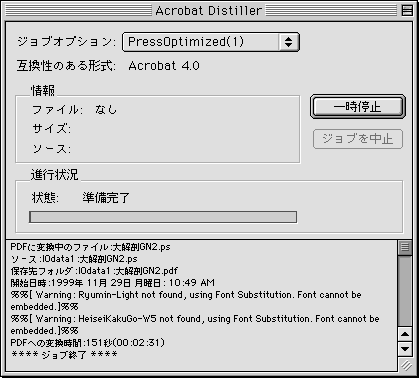Click log line PDFに変換中のファイル 大解剖GN2.ps
Image resolution: width=419 pixels, height=378 pixels.
click(90, 247)
